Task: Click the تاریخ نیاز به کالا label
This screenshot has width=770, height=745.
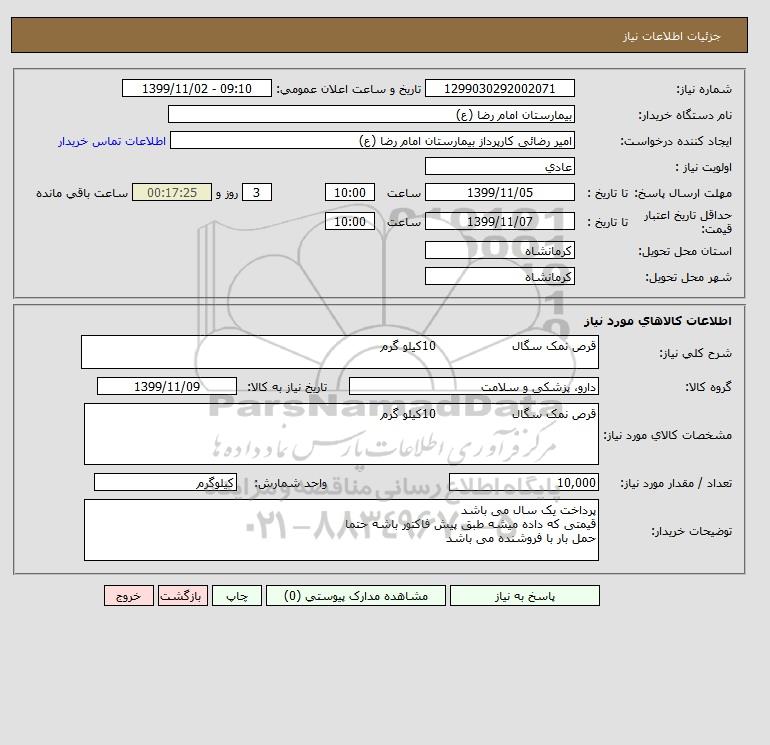Action: 287,387
